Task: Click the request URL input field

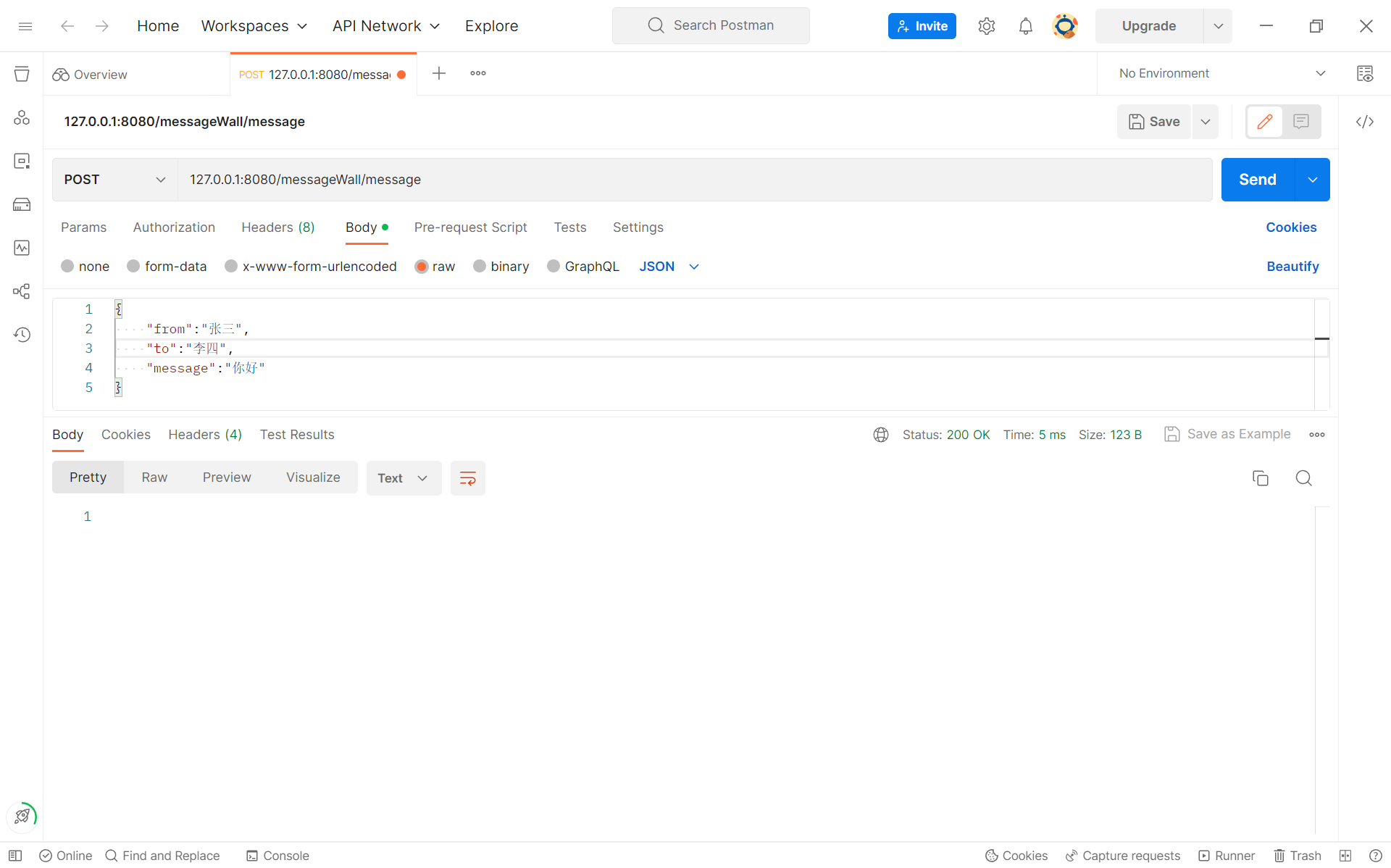Action: (695, 180)
